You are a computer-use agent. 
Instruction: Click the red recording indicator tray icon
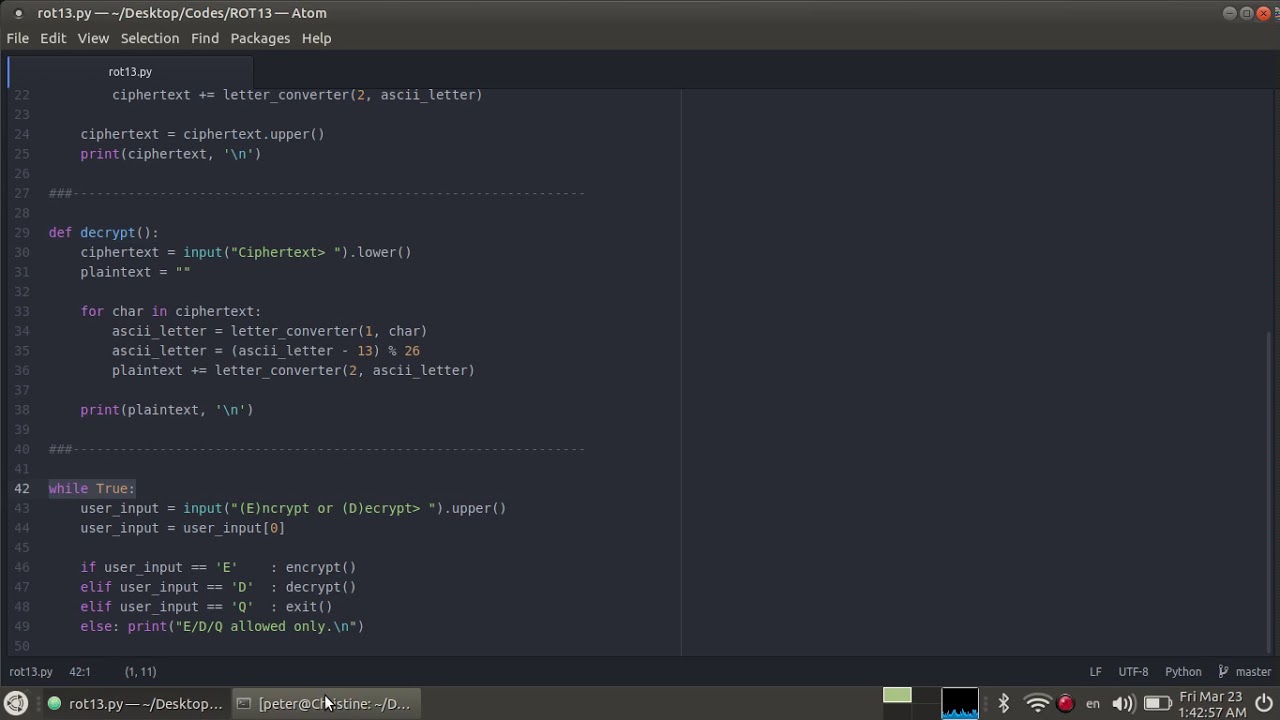[x=1065, y=704]
